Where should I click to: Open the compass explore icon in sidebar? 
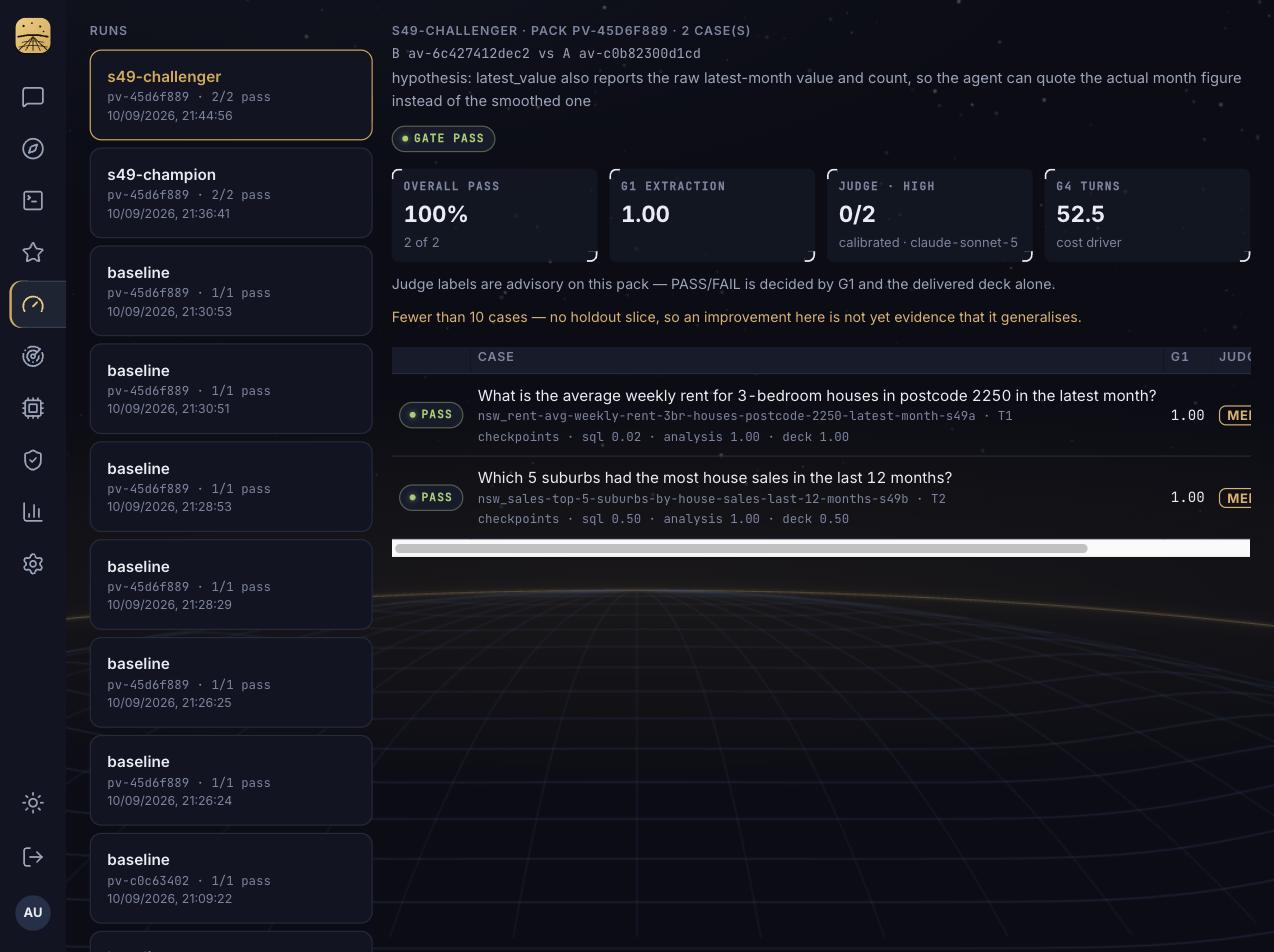(33, 149)
